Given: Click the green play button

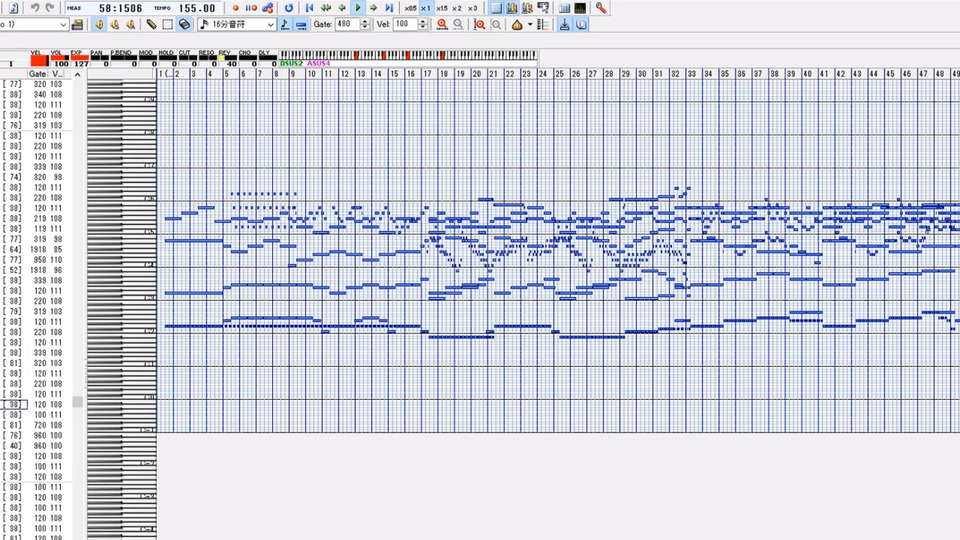Looking at the screenshot, I should [x=358, y=8].
